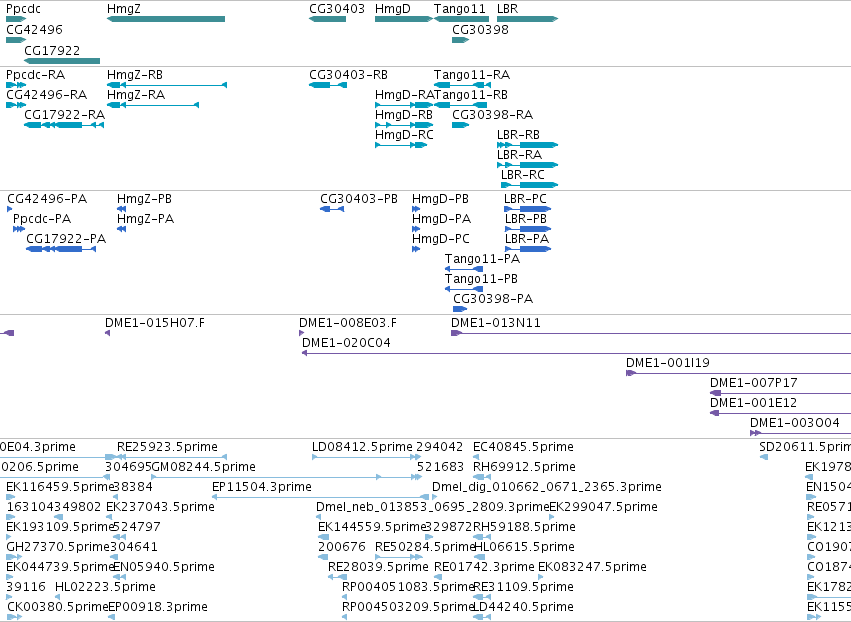Select protein HmgD-PB
851x622 pixels.
[x=440, y=199]
